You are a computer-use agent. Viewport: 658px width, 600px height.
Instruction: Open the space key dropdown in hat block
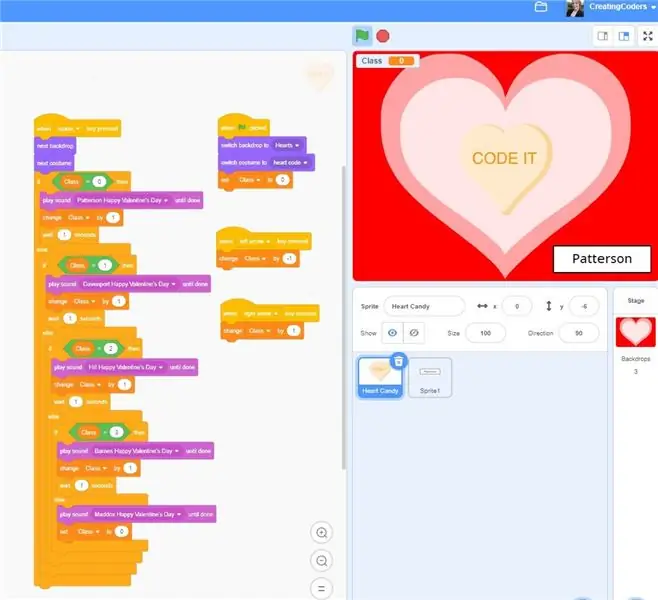(x=69, y=129)
